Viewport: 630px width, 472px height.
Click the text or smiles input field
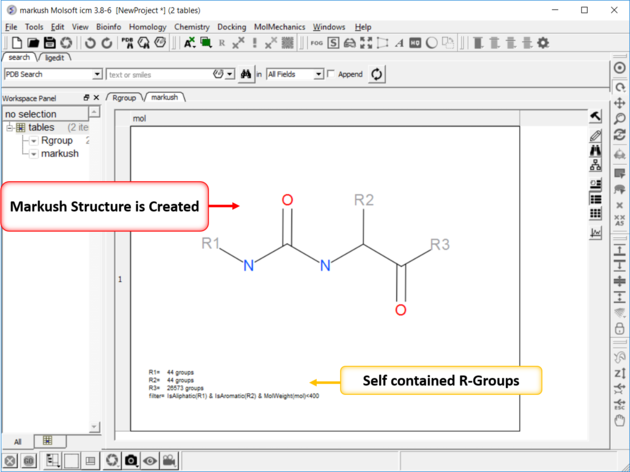pos(158,74)
